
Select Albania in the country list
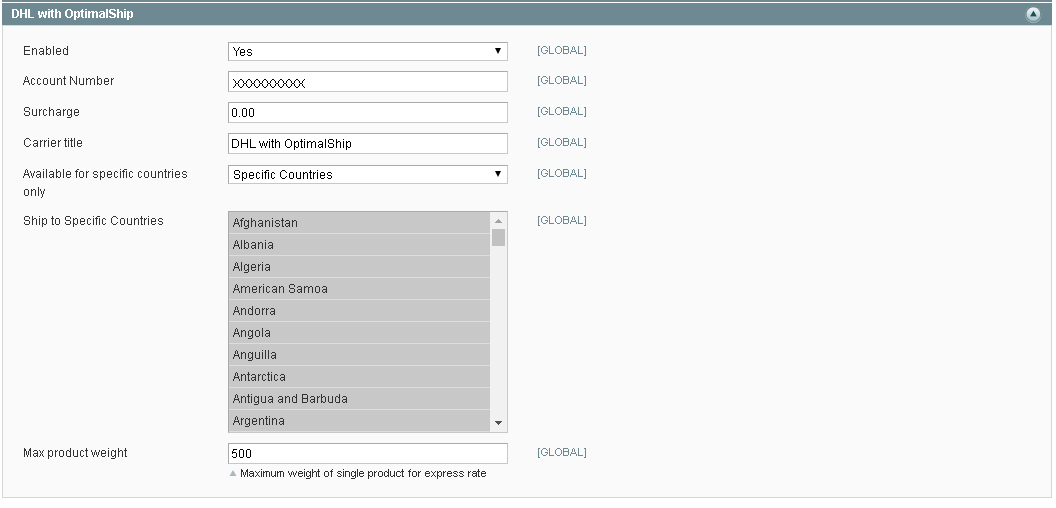pyautogui.click(x=359, y=245)
